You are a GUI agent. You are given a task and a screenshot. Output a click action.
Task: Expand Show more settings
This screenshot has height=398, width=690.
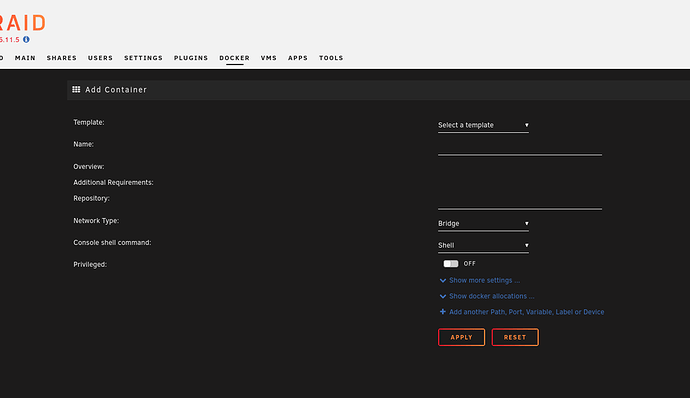[484, 280]
